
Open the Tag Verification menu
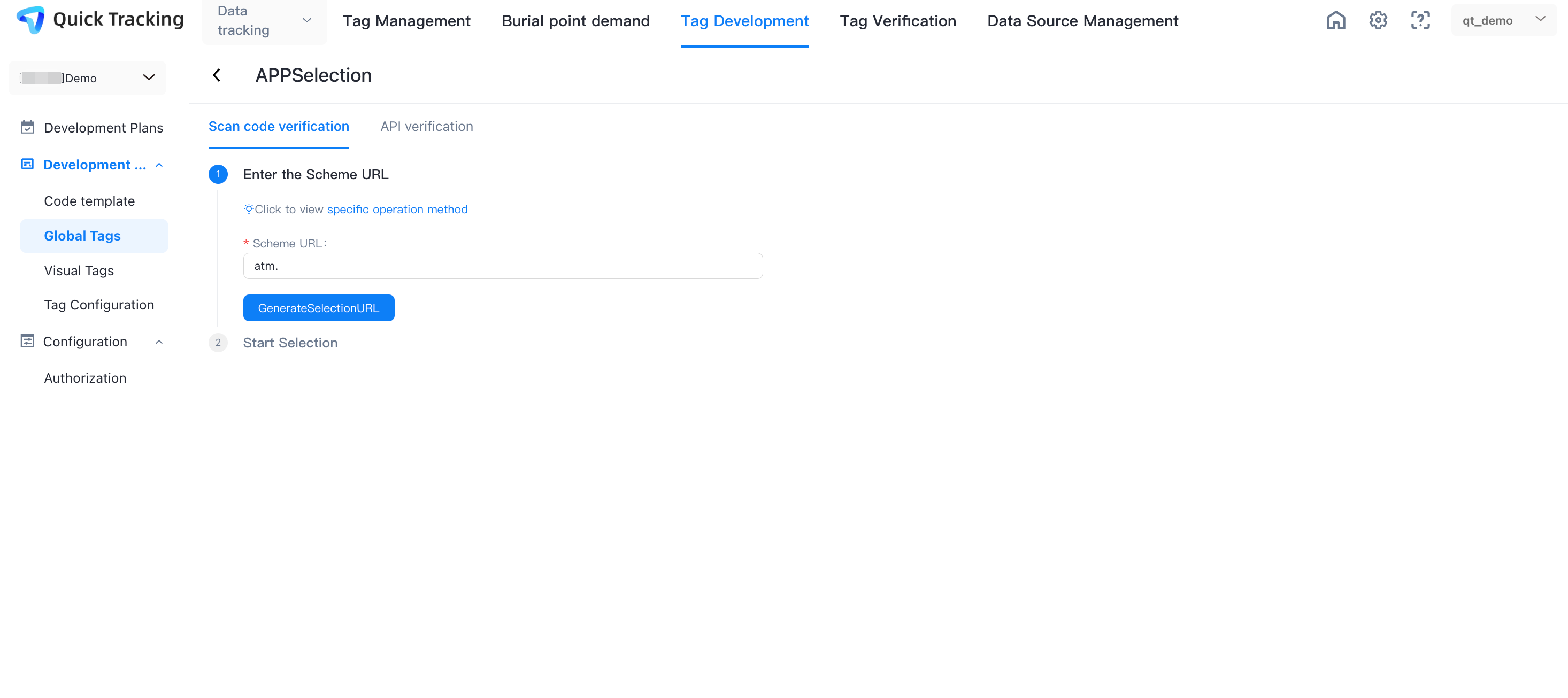pyautogui.click(x=897, y=21)
